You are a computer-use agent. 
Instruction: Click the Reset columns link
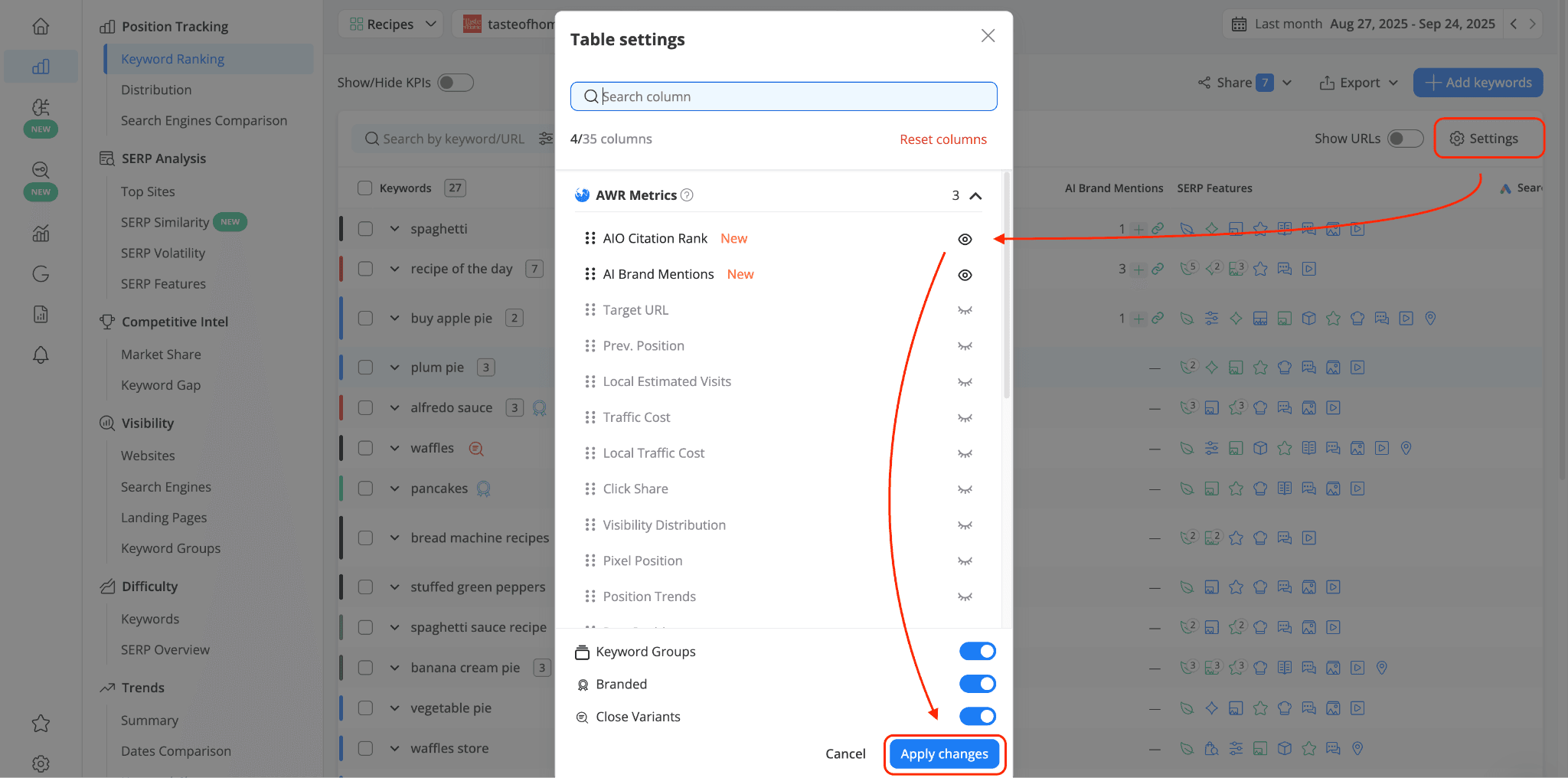click(x=943, y=139)
